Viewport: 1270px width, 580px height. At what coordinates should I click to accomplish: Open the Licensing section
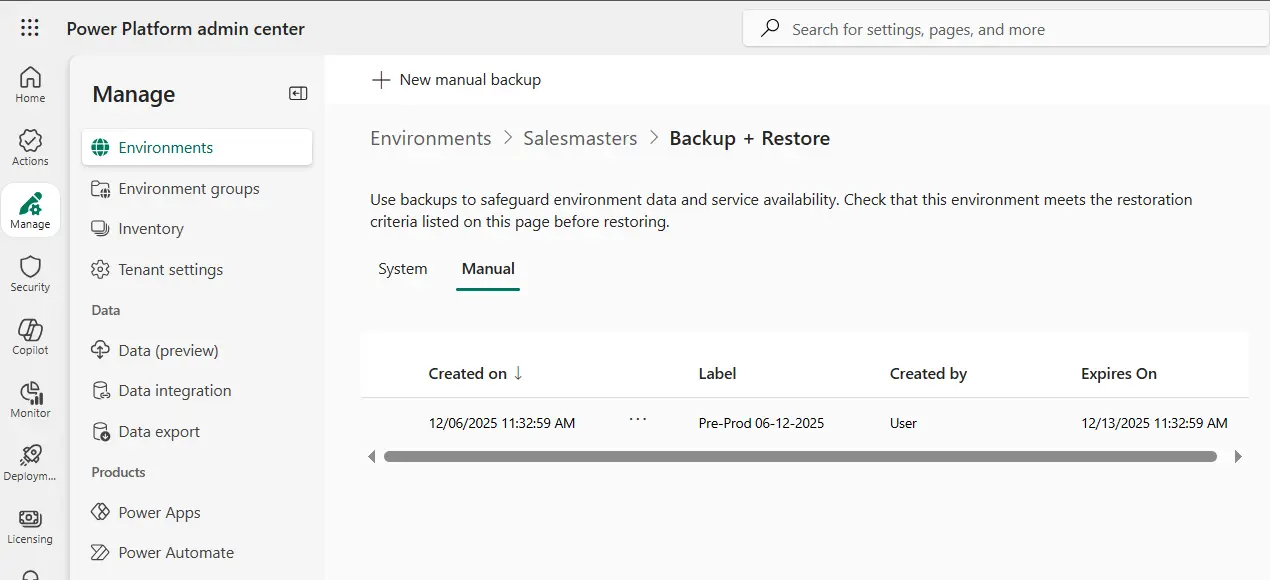click(x=29, y=525)
